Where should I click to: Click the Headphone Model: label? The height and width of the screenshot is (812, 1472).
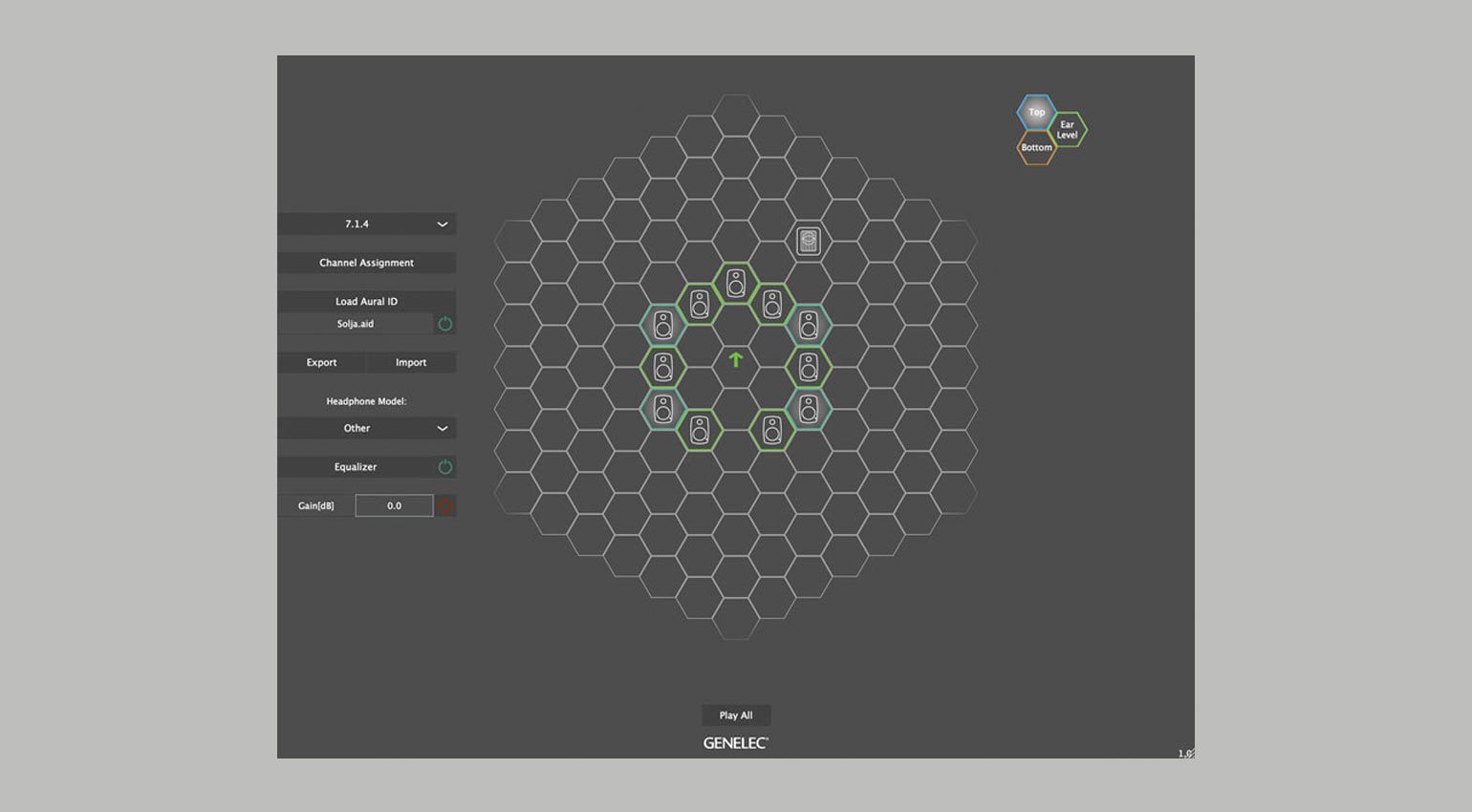(366, 401)
